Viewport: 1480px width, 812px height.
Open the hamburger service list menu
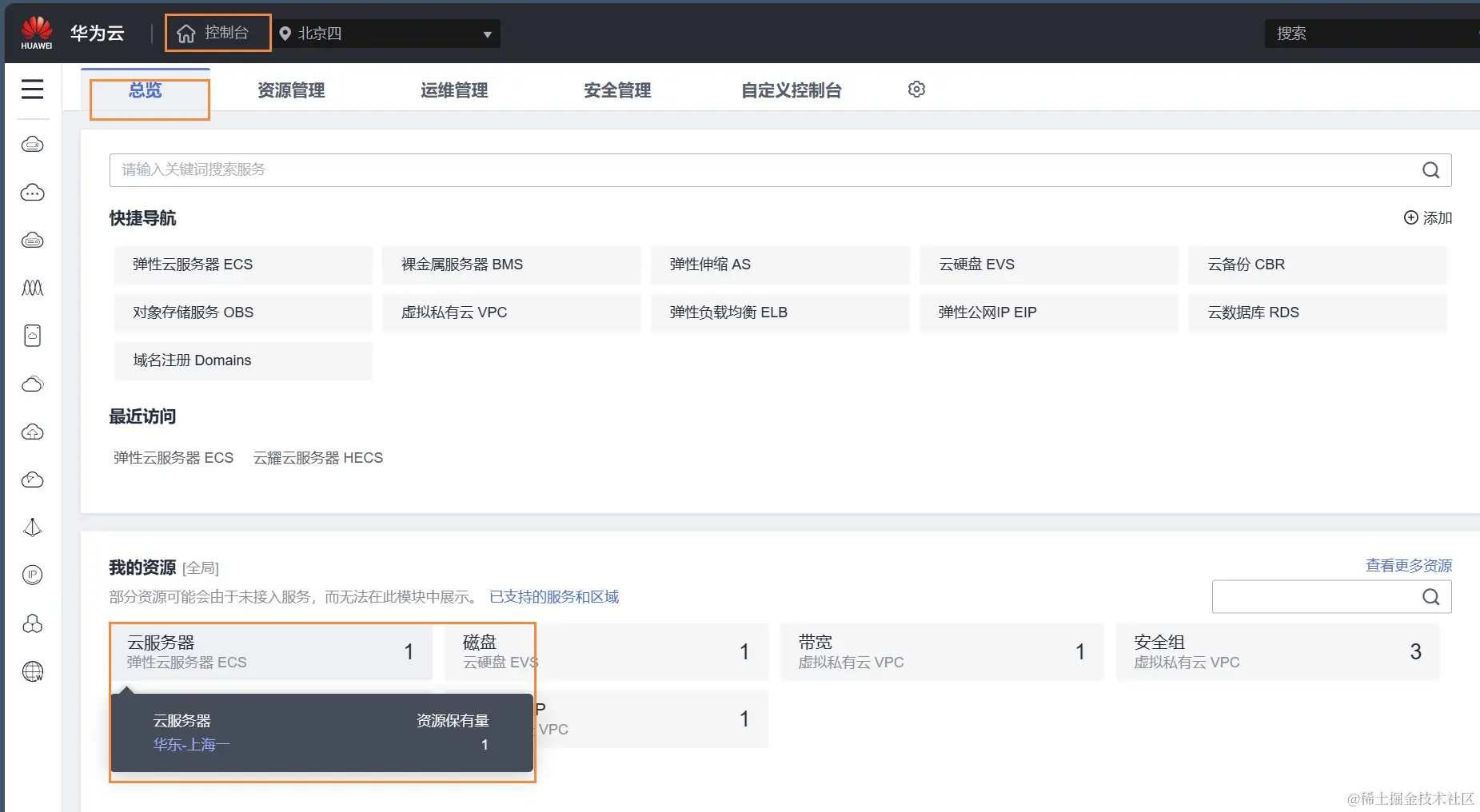pos(33,89)
